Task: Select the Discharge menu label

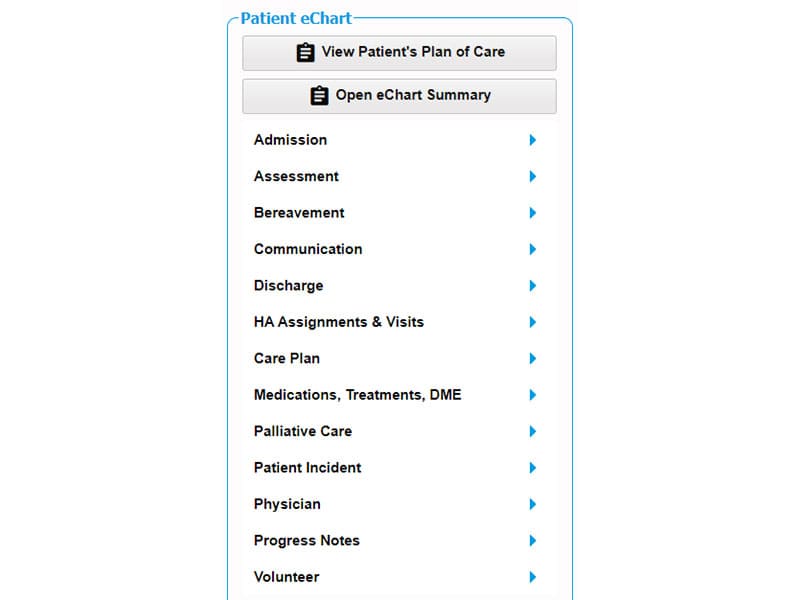Action: pos(288,286)
